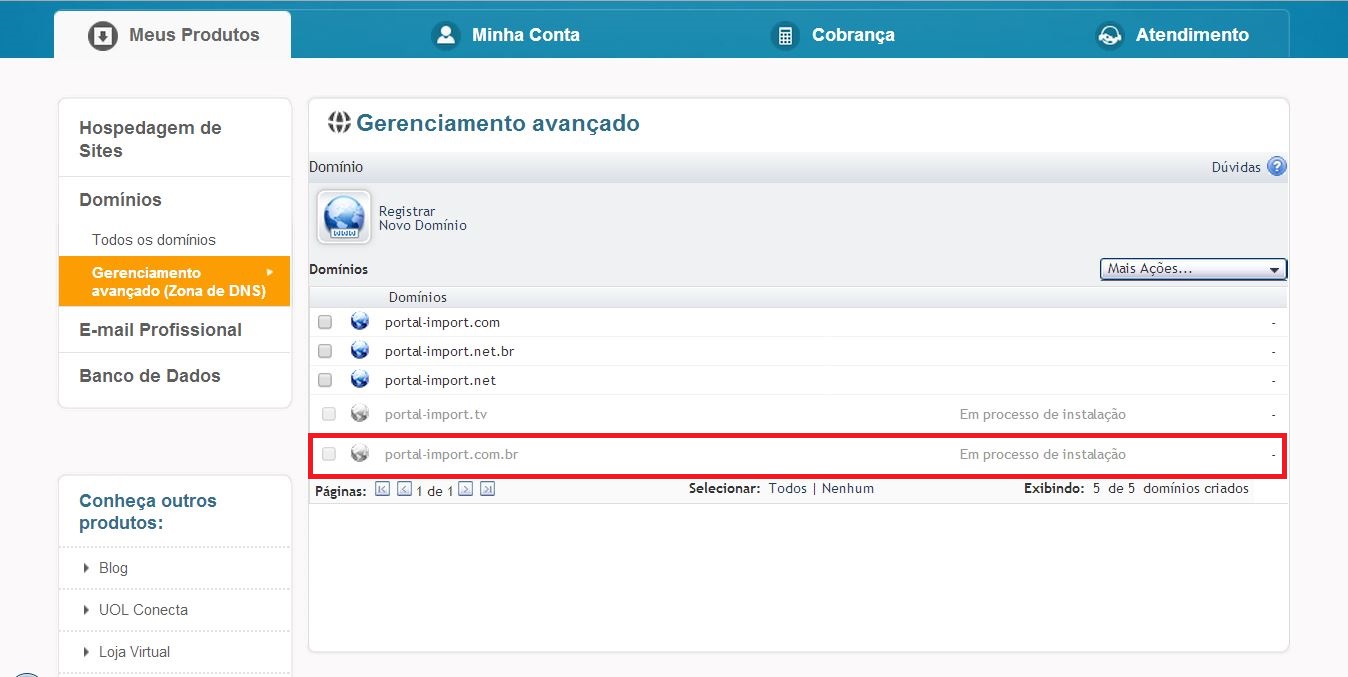Switch to the Cobrança tab
The image size is (1348, 677).
[834, 35]
